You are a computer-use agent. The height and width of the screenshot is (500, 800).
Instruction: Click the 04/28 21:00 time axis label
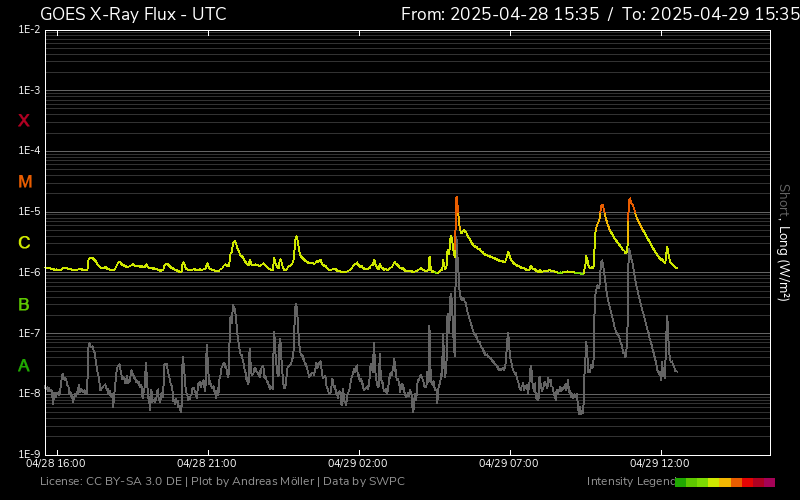pos(207,463)
